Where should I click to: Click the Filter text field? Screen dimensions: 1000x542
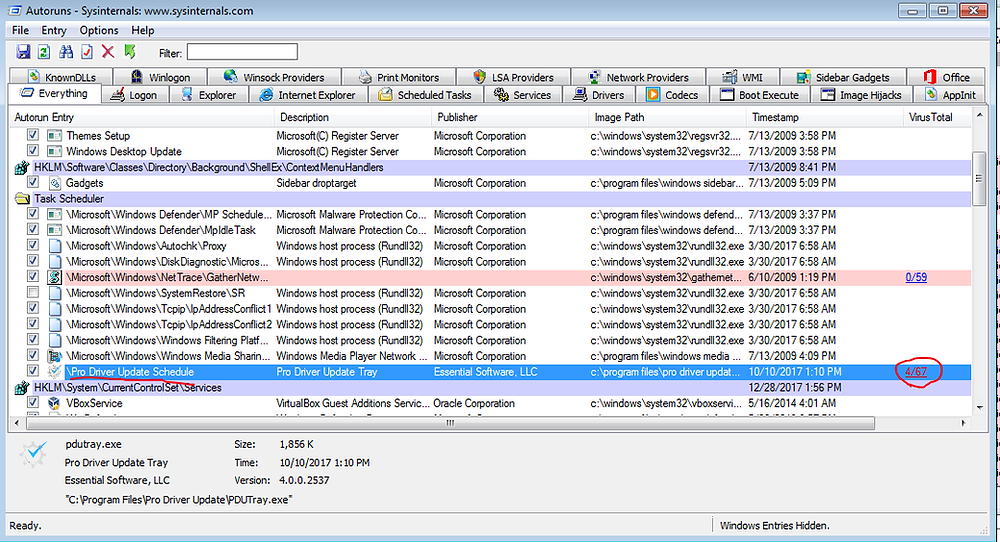[242, 52]
